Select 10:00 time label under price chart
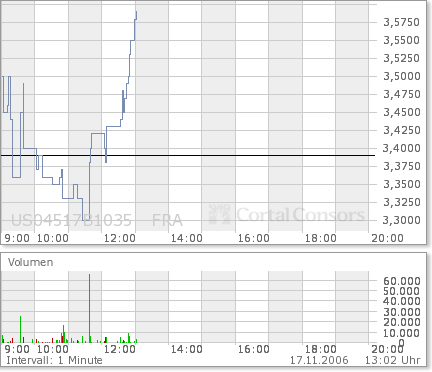This screenshot has width=432, height=372. click(x=53, y=239)
